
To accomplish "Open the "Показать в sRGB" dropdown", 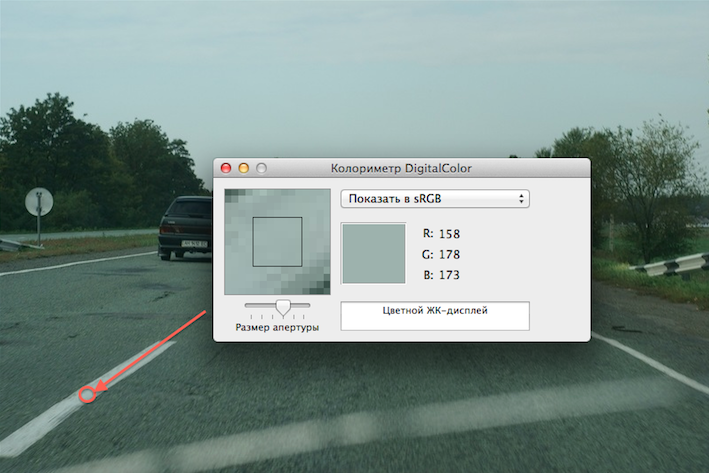I will click(x=435, y=199).
